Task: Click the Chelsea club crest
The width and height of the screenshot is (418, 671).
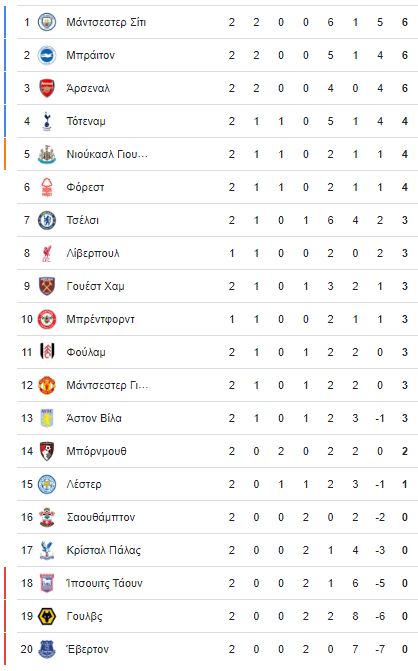Action: 47,220
